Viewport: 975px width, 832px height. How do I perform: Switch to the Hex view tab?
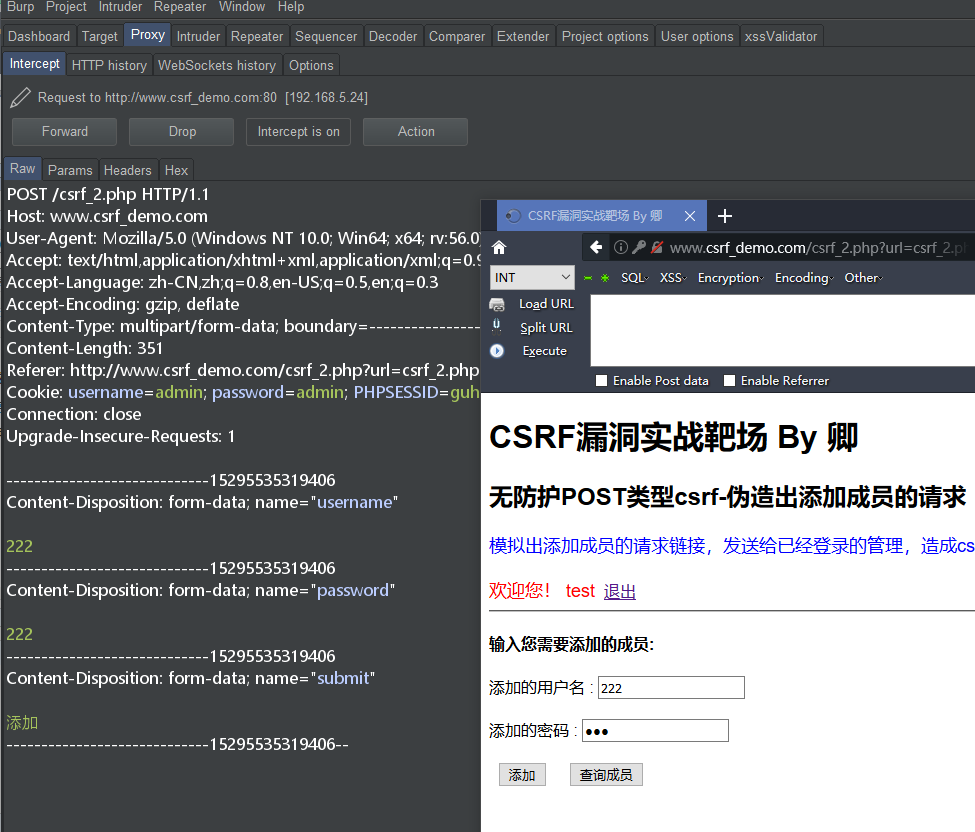click(177, 170)
